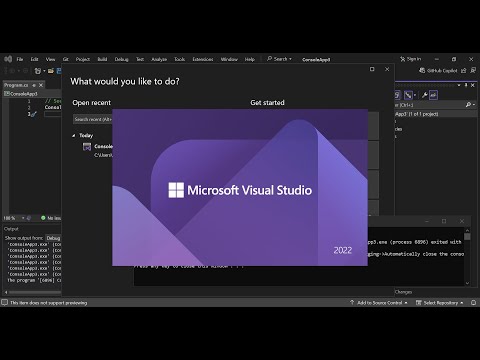
Task: Click the Save toolbar icon
Action: [59, 71]
